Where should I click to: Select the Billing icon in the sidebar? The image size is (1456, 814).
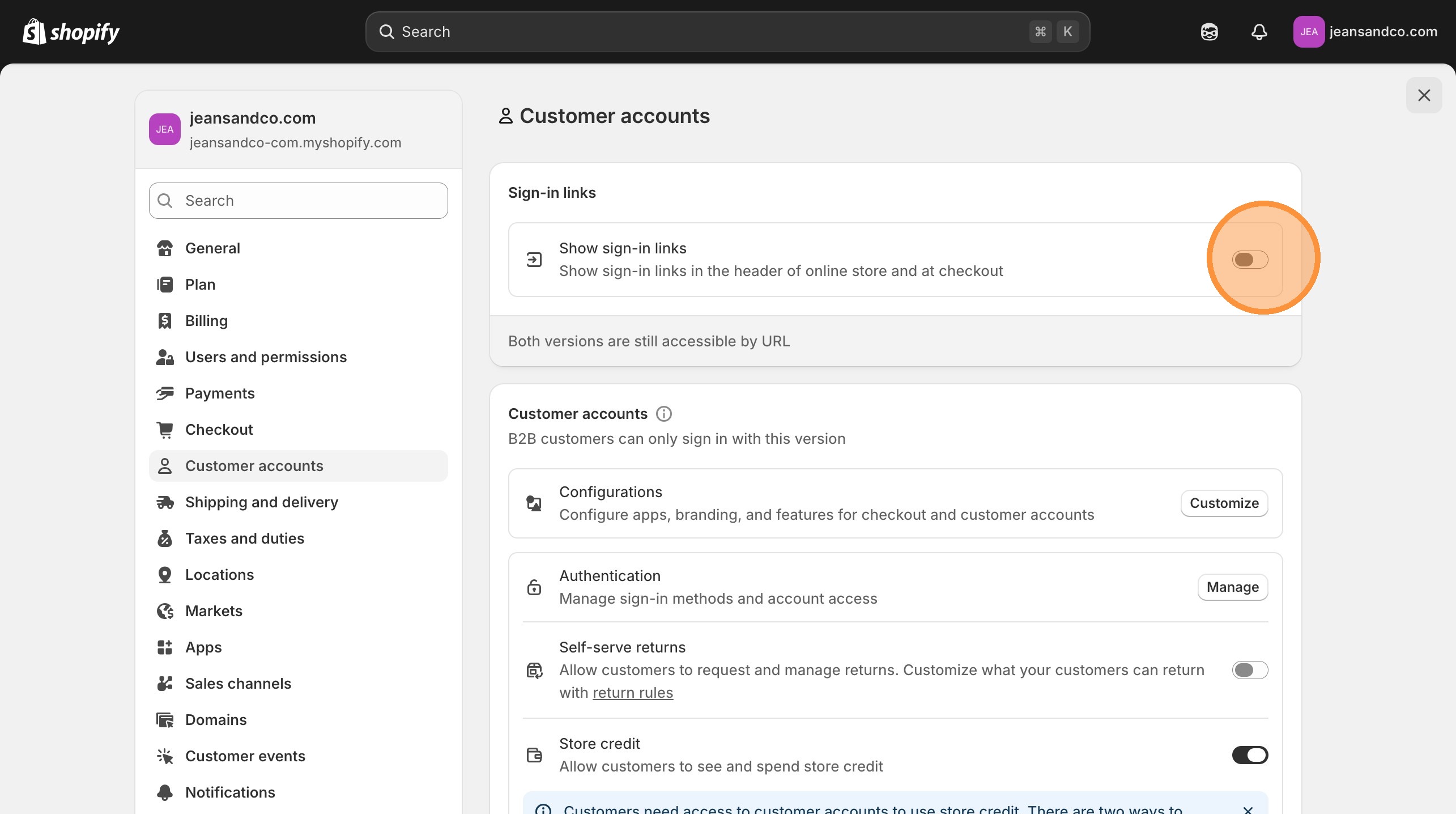coord(165,321)
